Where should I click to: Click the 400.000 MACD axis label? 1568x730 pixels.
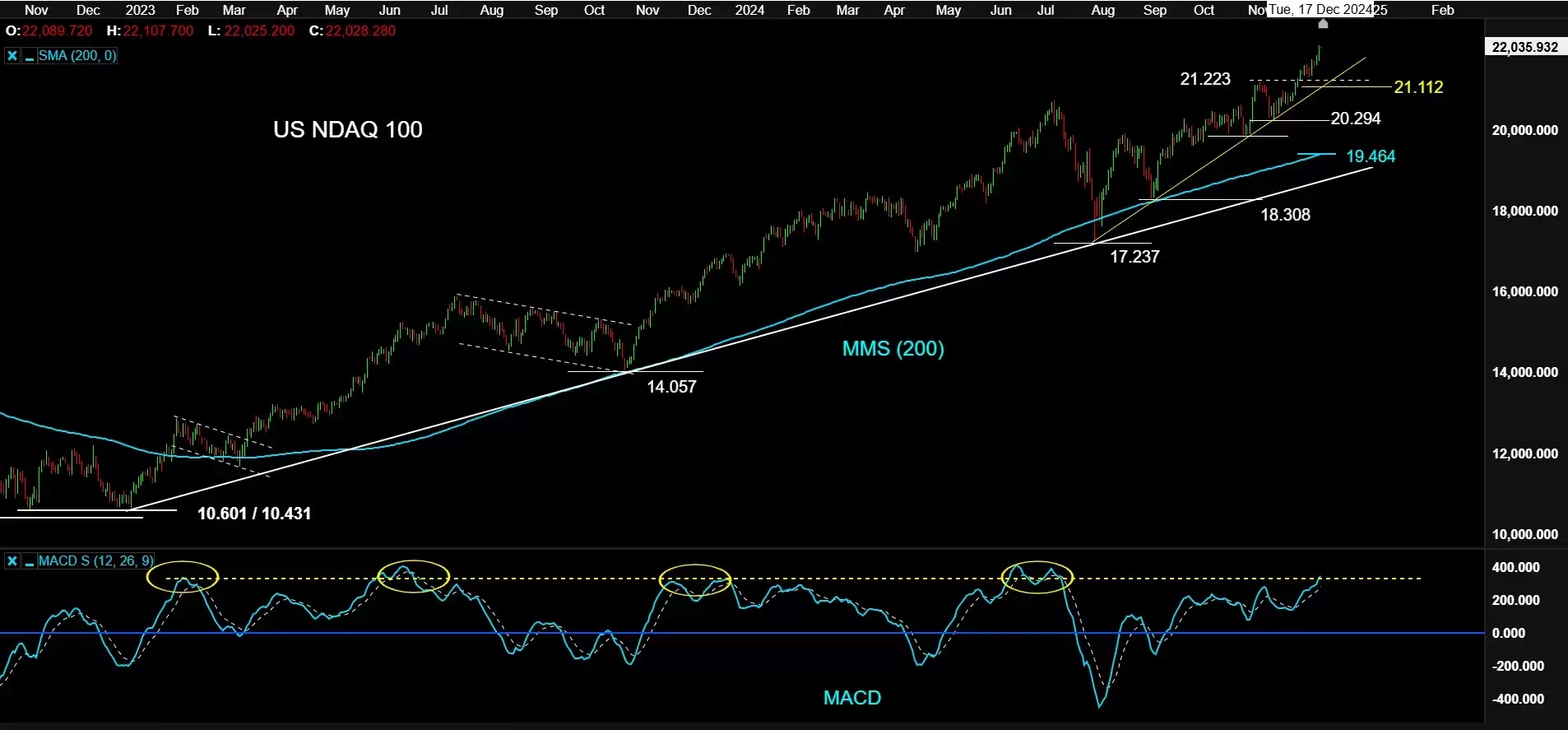(x=1515, y=567)
